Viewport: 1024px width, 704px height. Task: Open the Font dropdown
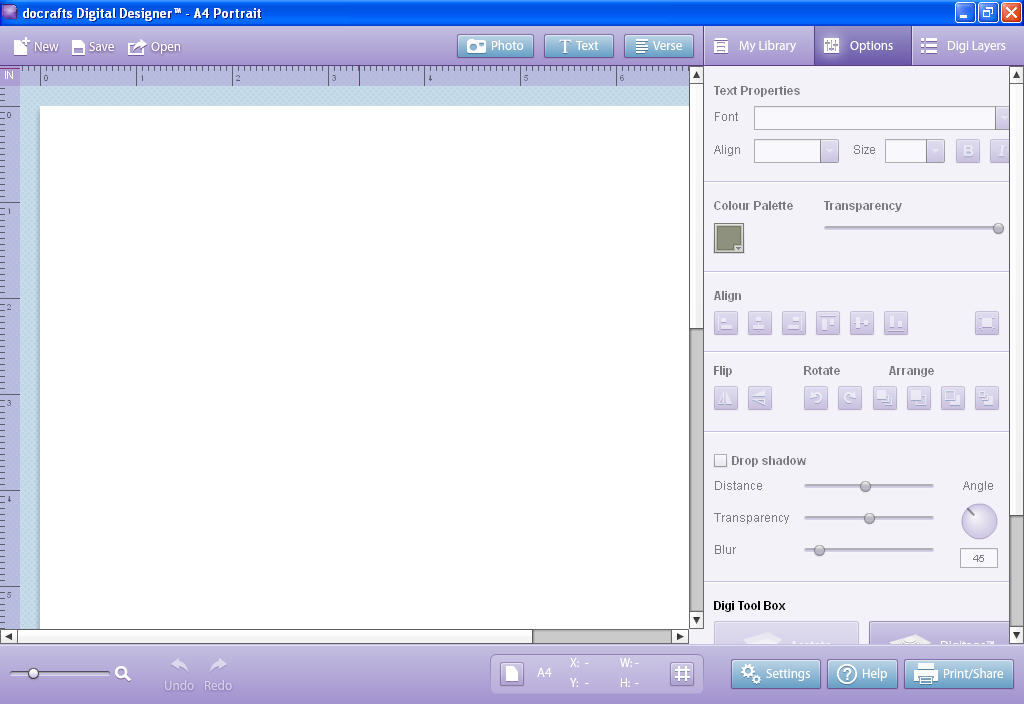pyautogui.click(x=1003, y=117)
